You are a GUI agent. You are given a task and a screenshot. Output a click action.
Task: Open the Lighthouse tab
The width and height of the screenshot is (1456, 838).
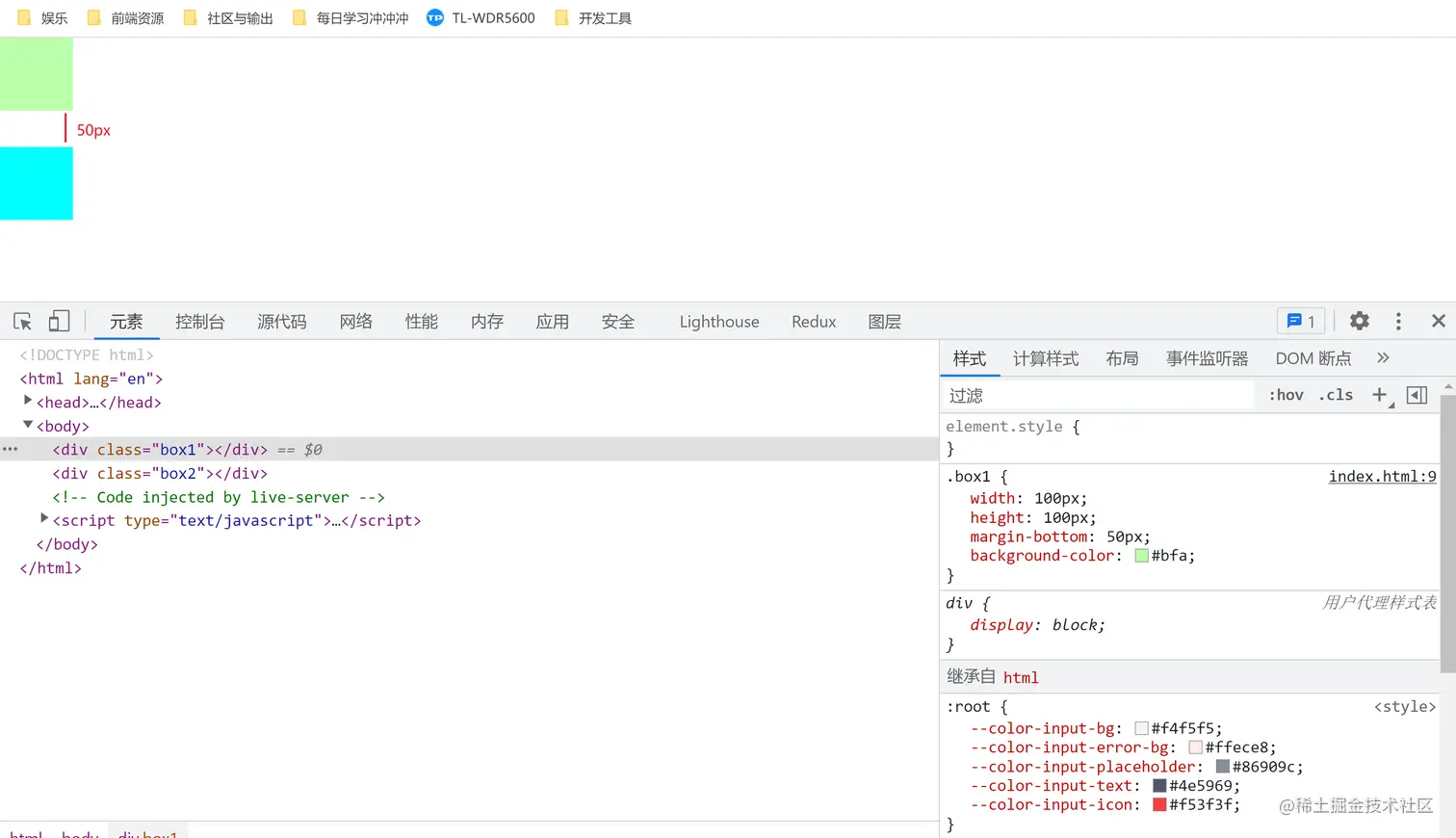pyautogui.click(x=719, y=322)
